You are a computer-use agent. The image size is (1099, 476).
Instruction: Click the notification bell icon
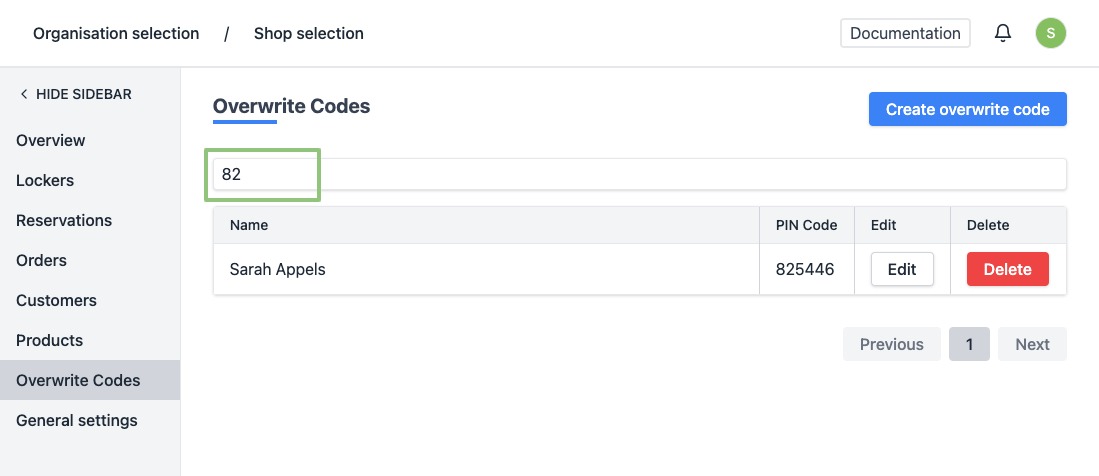point(1003,33)
